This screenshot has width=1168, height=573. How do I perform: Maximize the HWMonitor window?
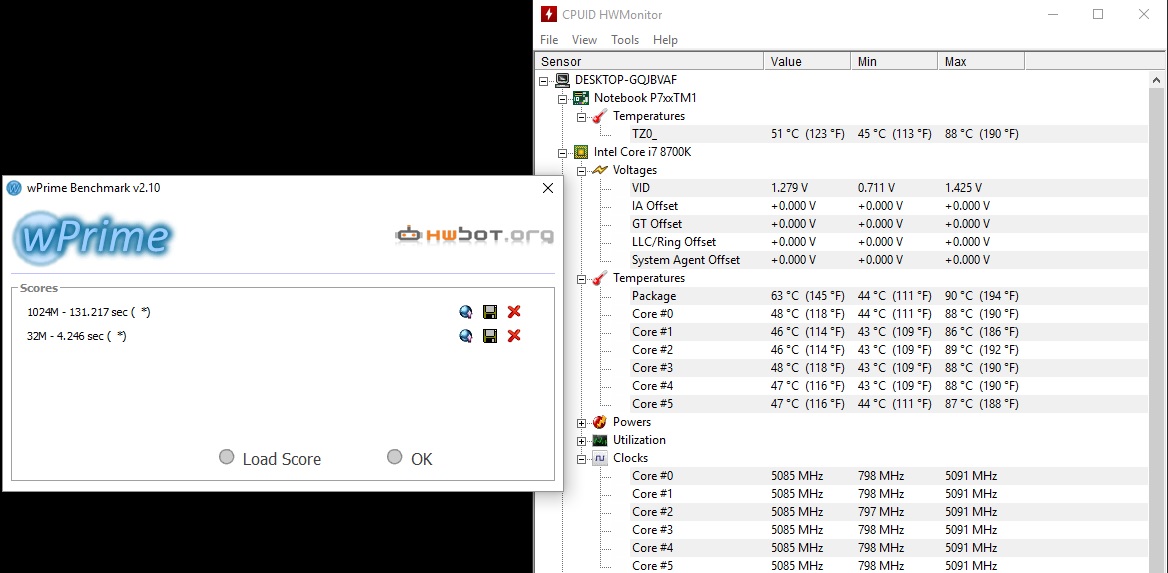[x=1098, y=14]
